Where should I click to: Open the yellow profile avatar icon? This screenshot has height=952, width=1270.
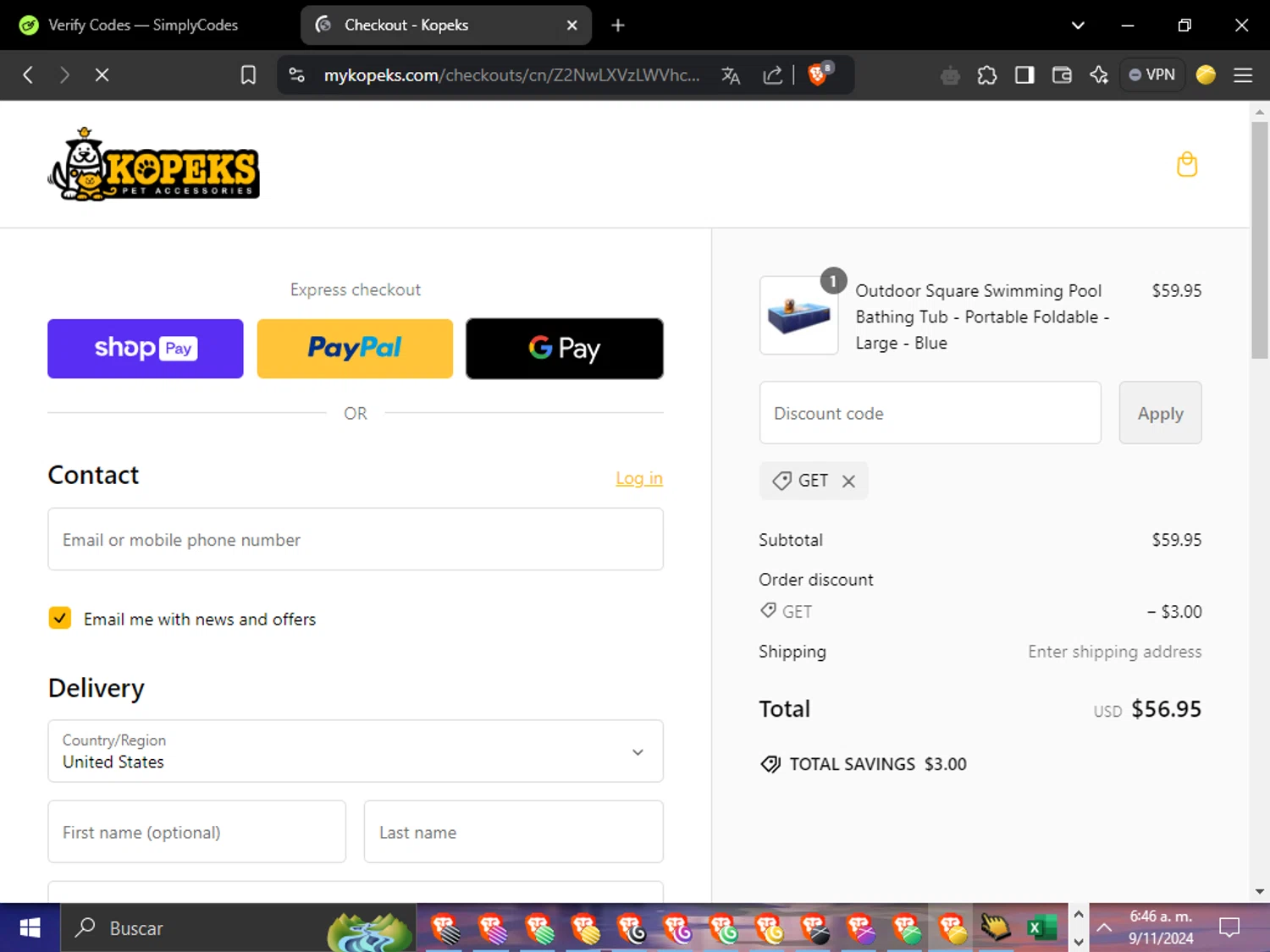pyautogui.click(x=1206, y=75)
